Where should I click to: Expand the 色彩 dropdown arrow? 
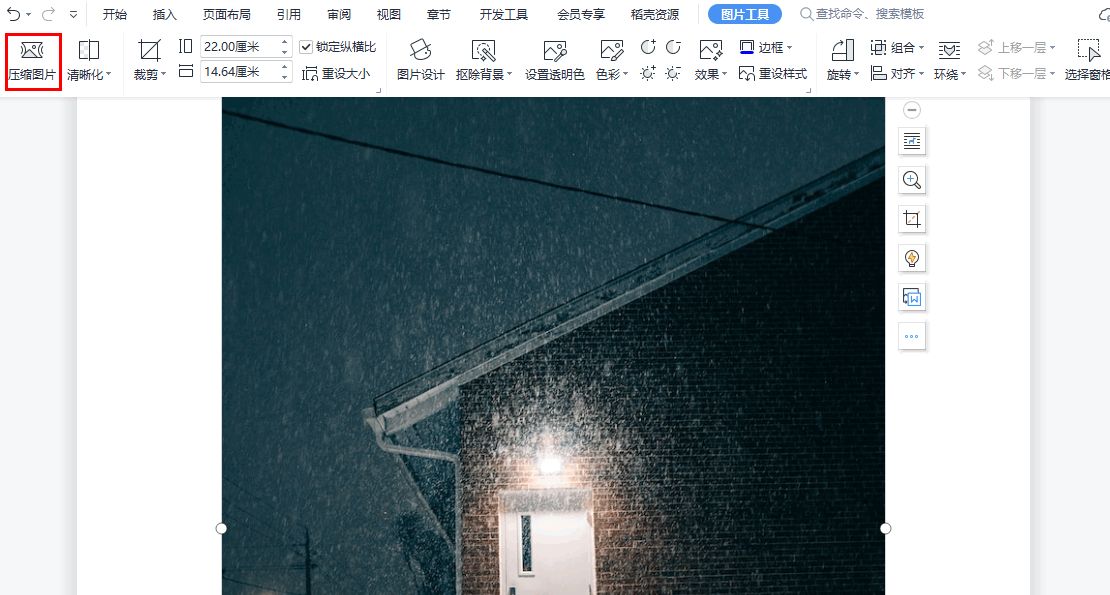[626, 74]
